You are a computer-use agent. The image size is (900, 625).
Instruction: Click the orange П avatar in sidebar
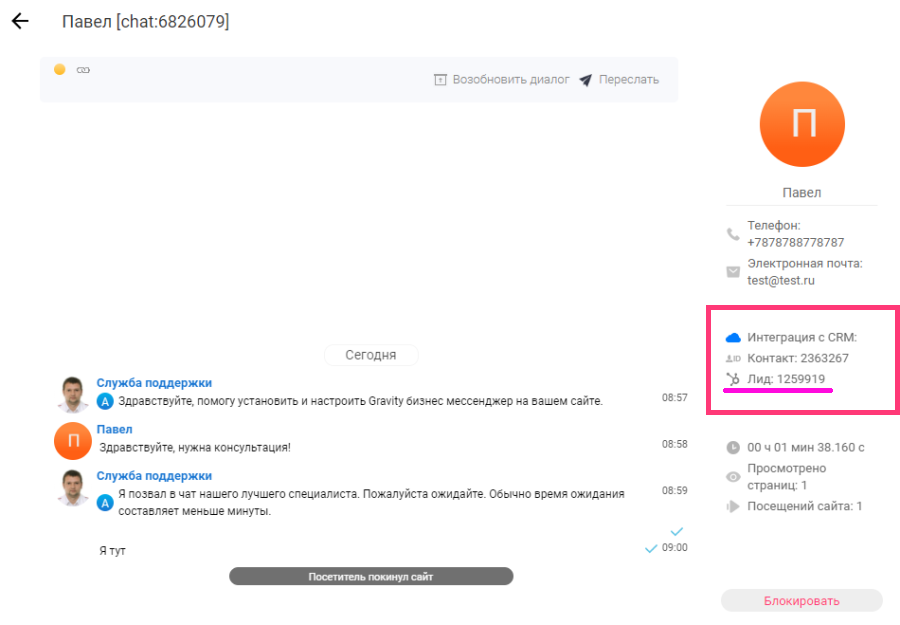(802, 124)
